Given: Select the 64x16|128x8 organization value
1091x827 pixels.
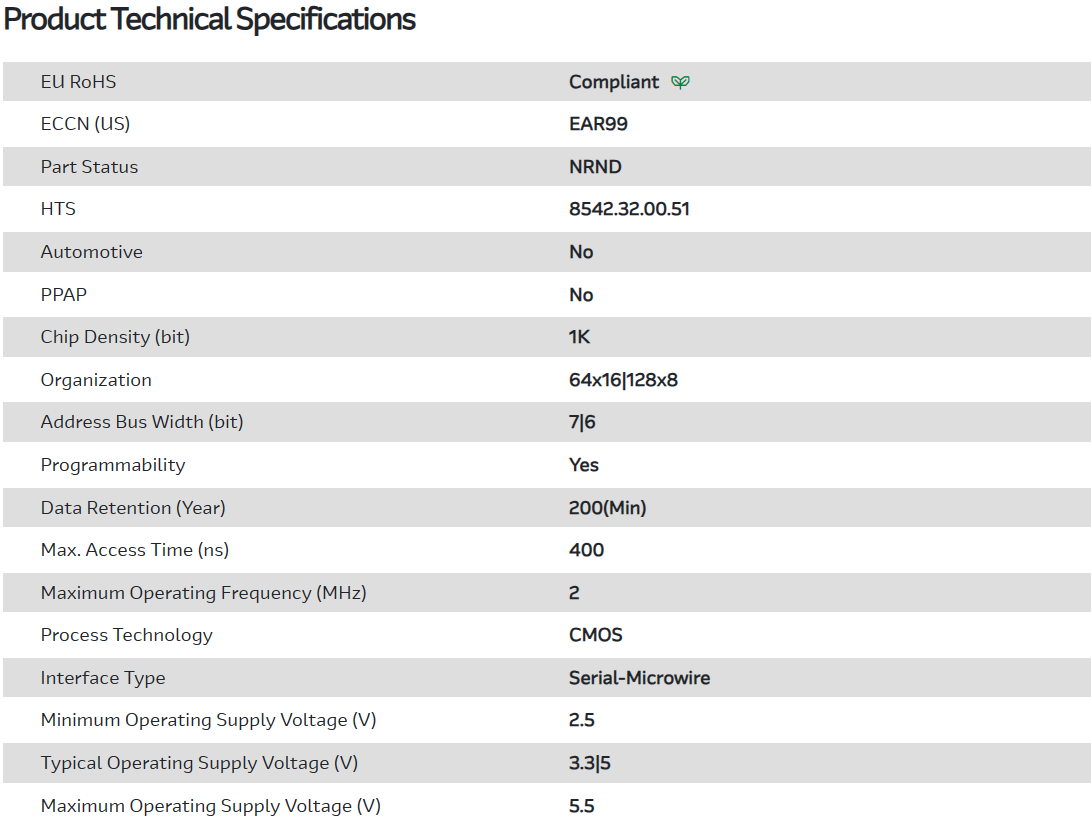Looking at the screenshot, I should pos(623,380).
